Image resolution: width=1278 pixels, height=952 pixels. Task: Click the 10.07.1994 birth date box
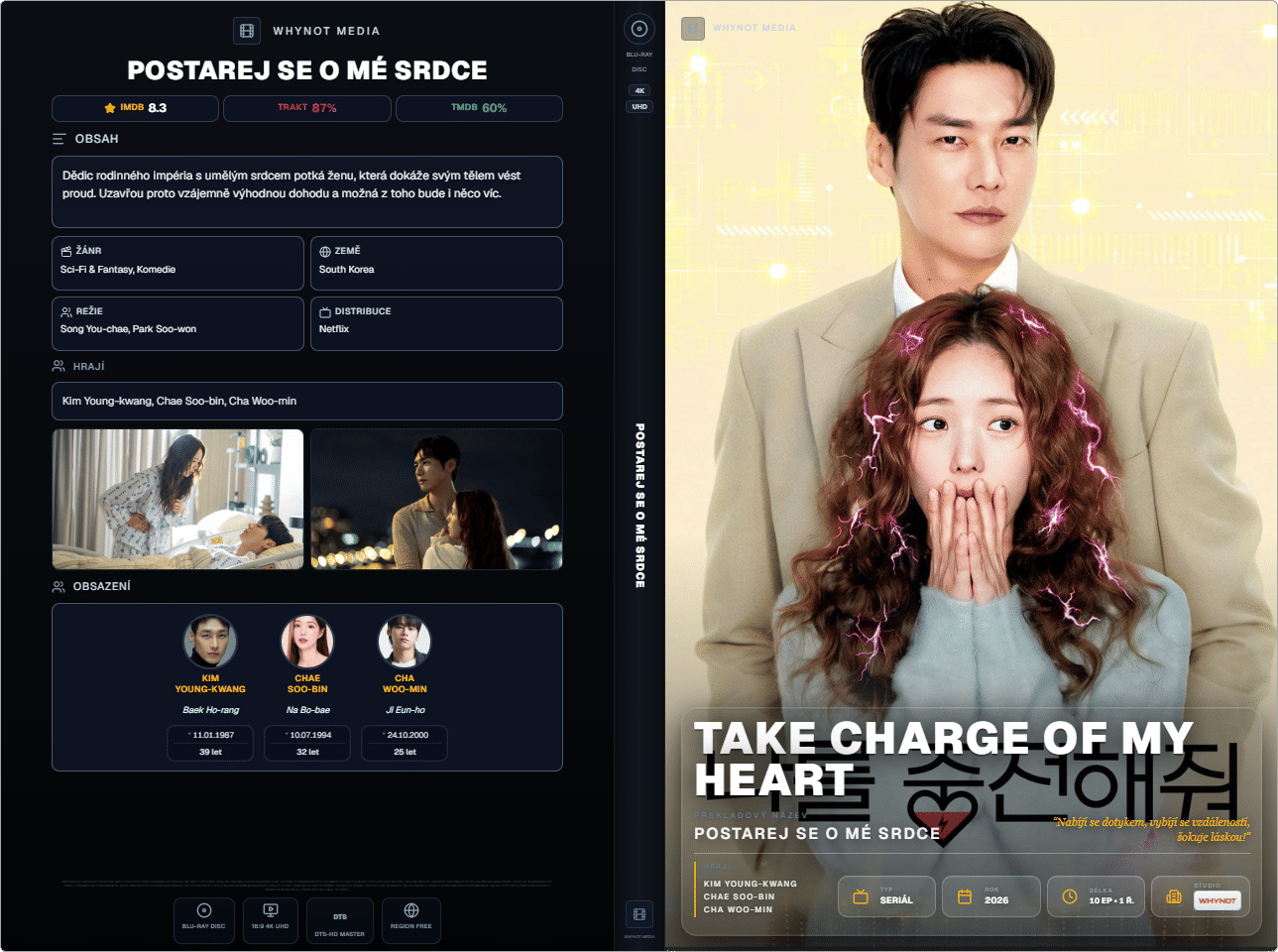pyautogui.click(x=307, y=743)
